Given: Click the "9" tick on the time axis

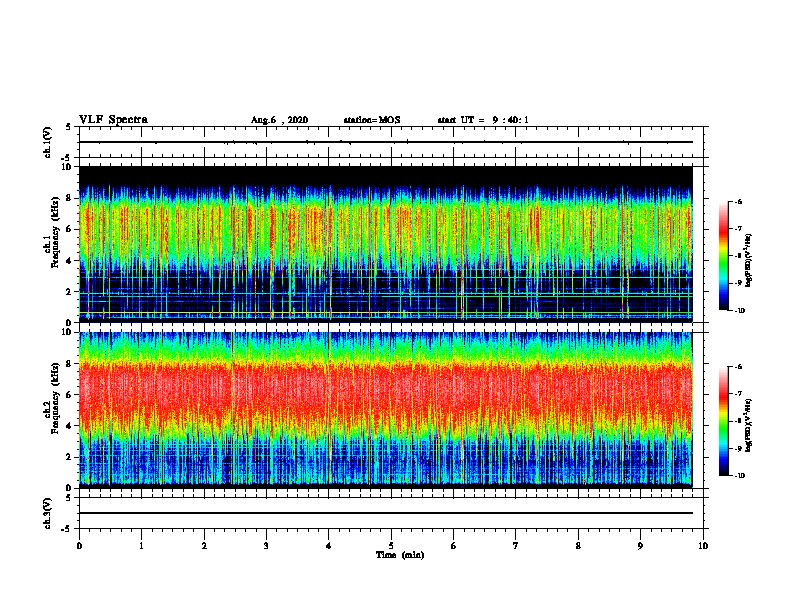Looking at the screenshot, I should (x=640, y=546).
